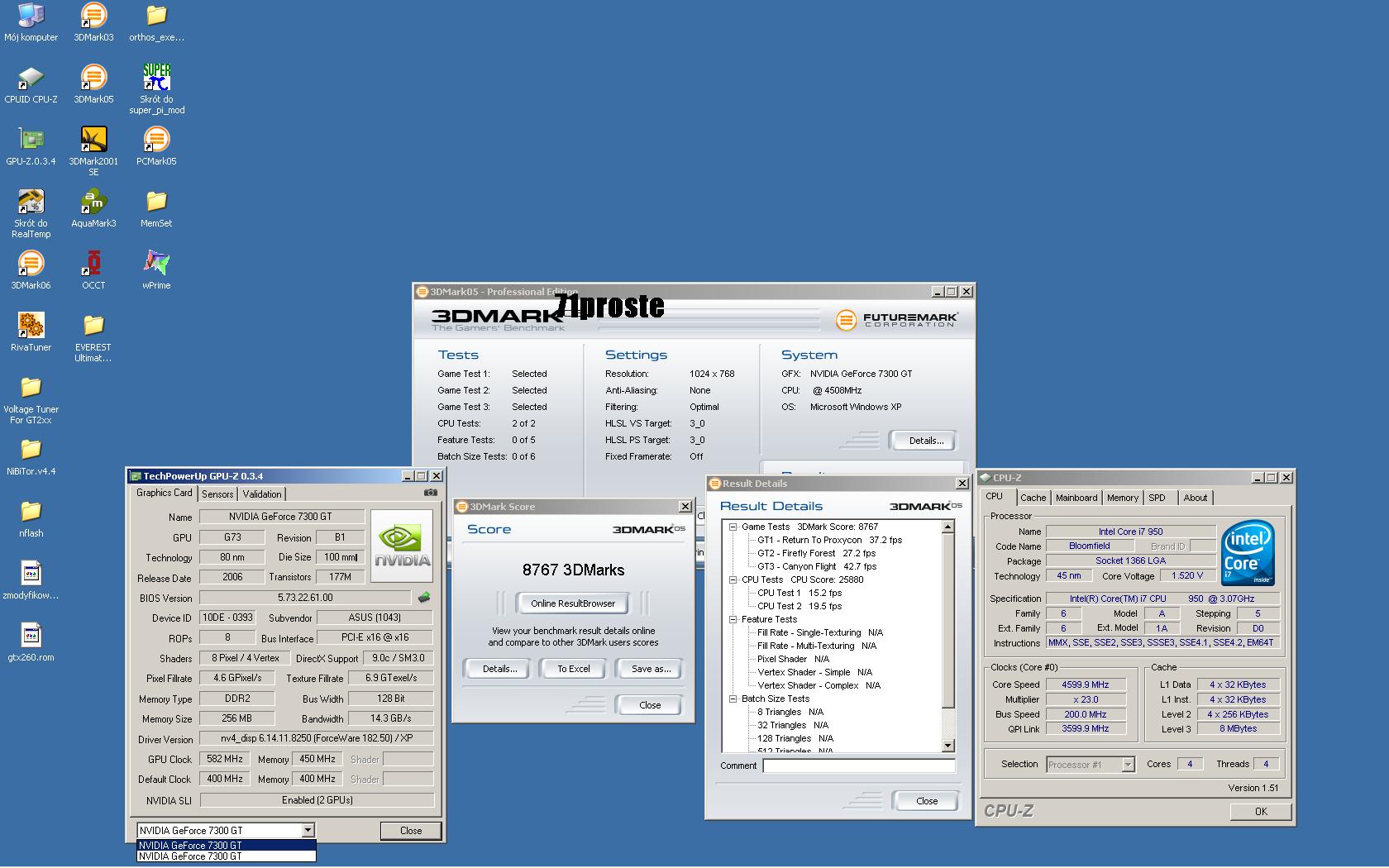Switch to the Validation tab in GPU-Z
The image size is (1389, 868).
pyautogui.click(x=262, y=494)
